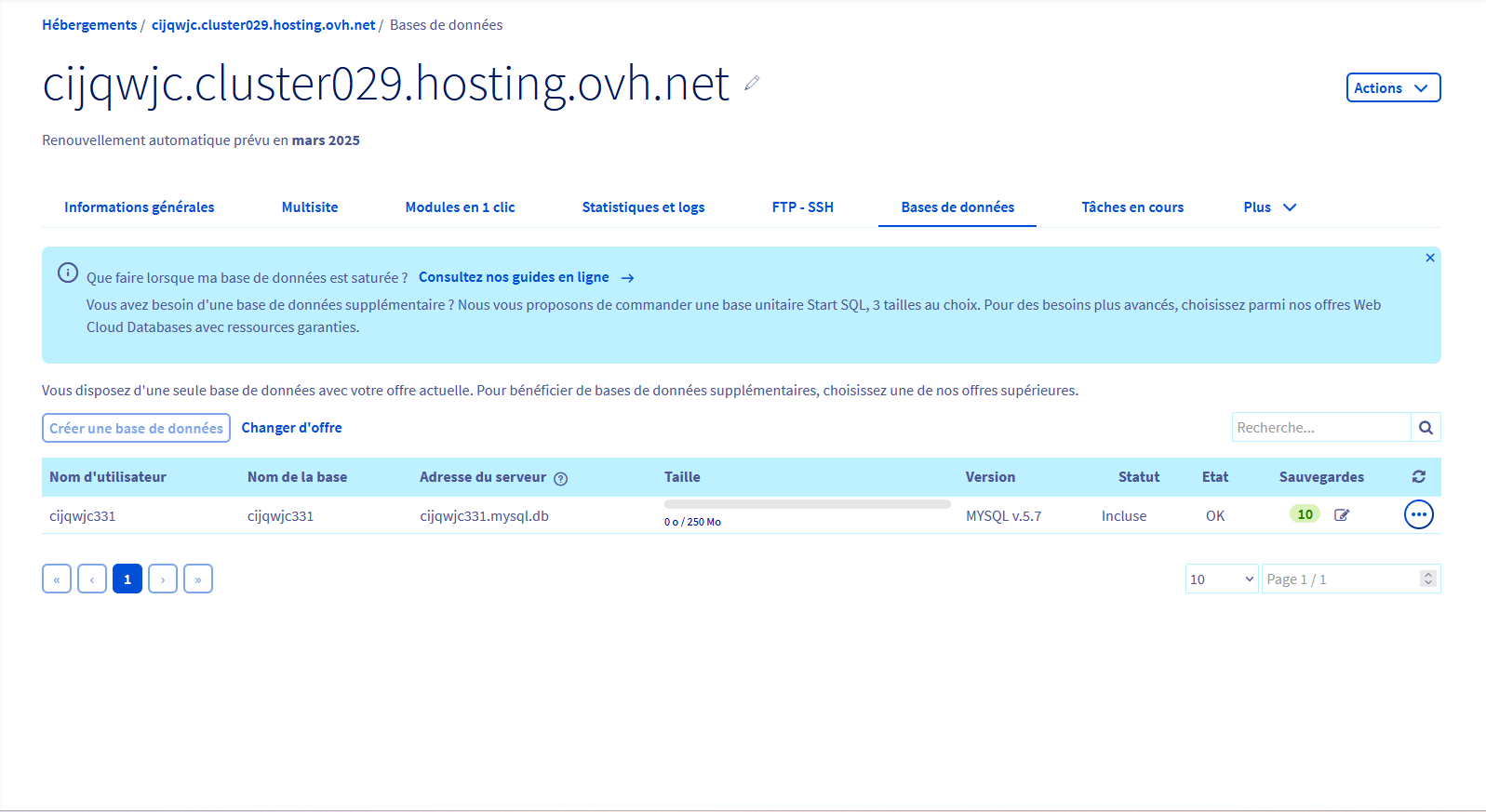Focus the Recherche search field
Image resolution: width=1486 pixels, height=812 pixels.
(1321, 428)
